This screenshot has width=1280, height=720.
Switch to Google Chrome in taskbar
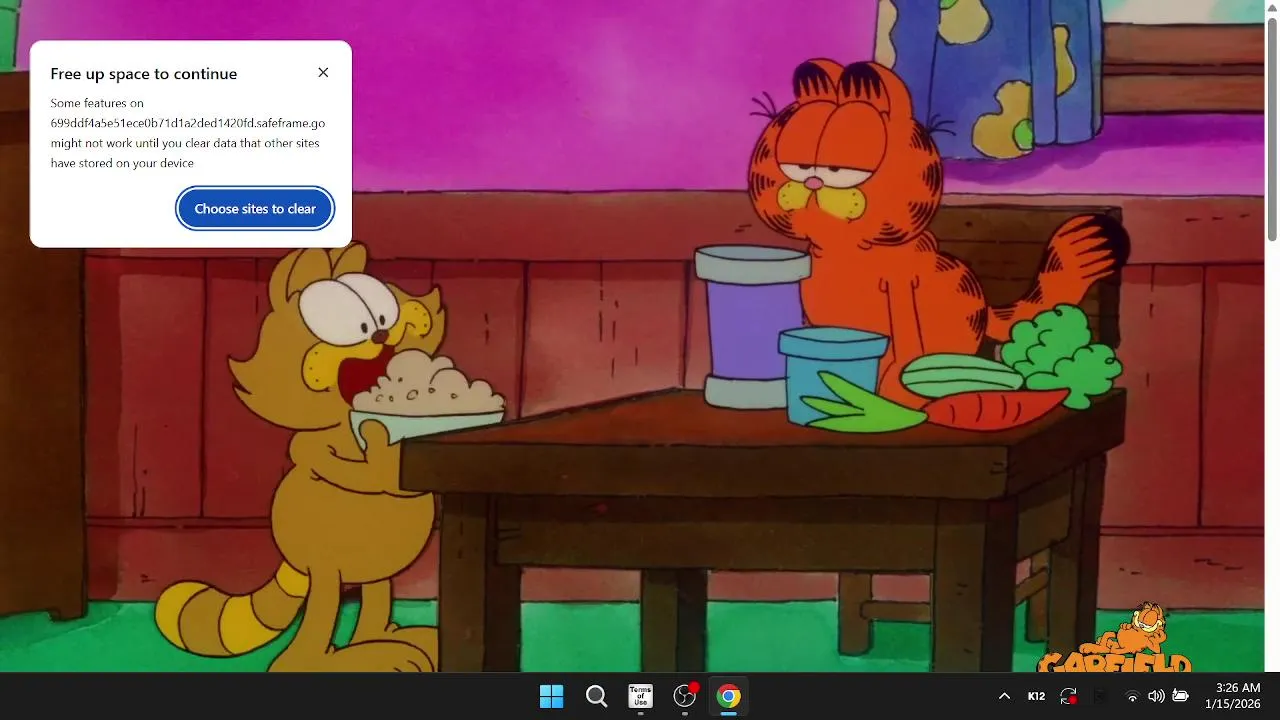729,697
